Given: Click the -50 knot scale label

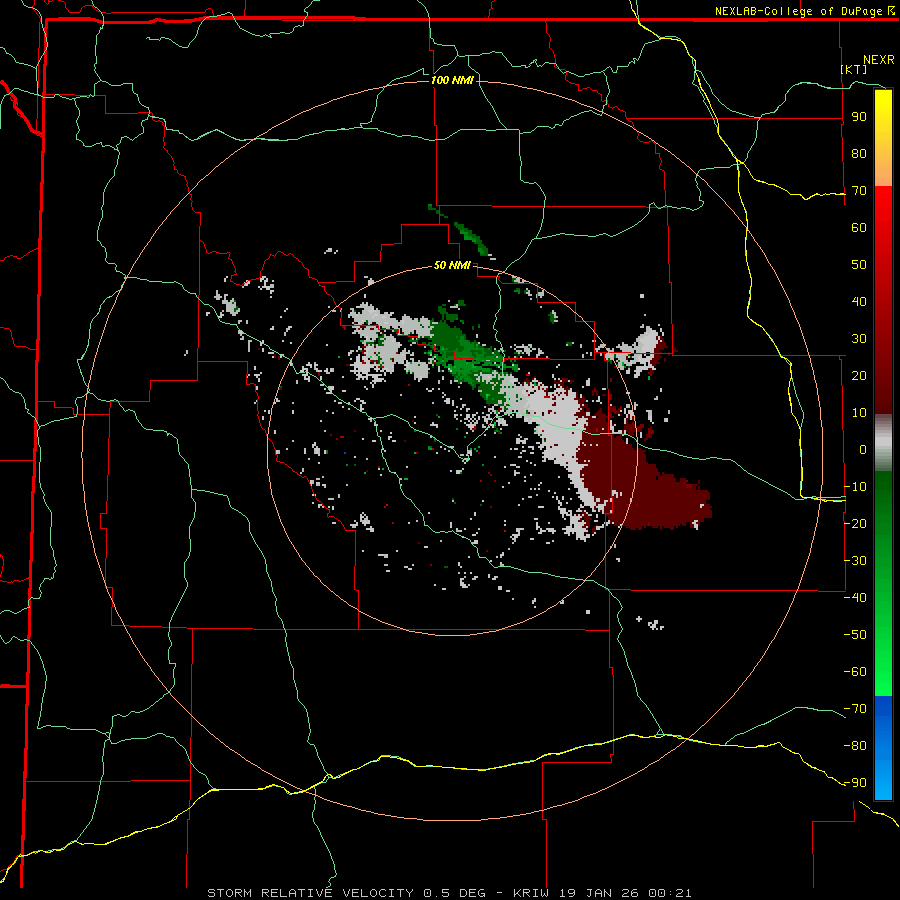Looking at the screenshot, I should point(855,635).
